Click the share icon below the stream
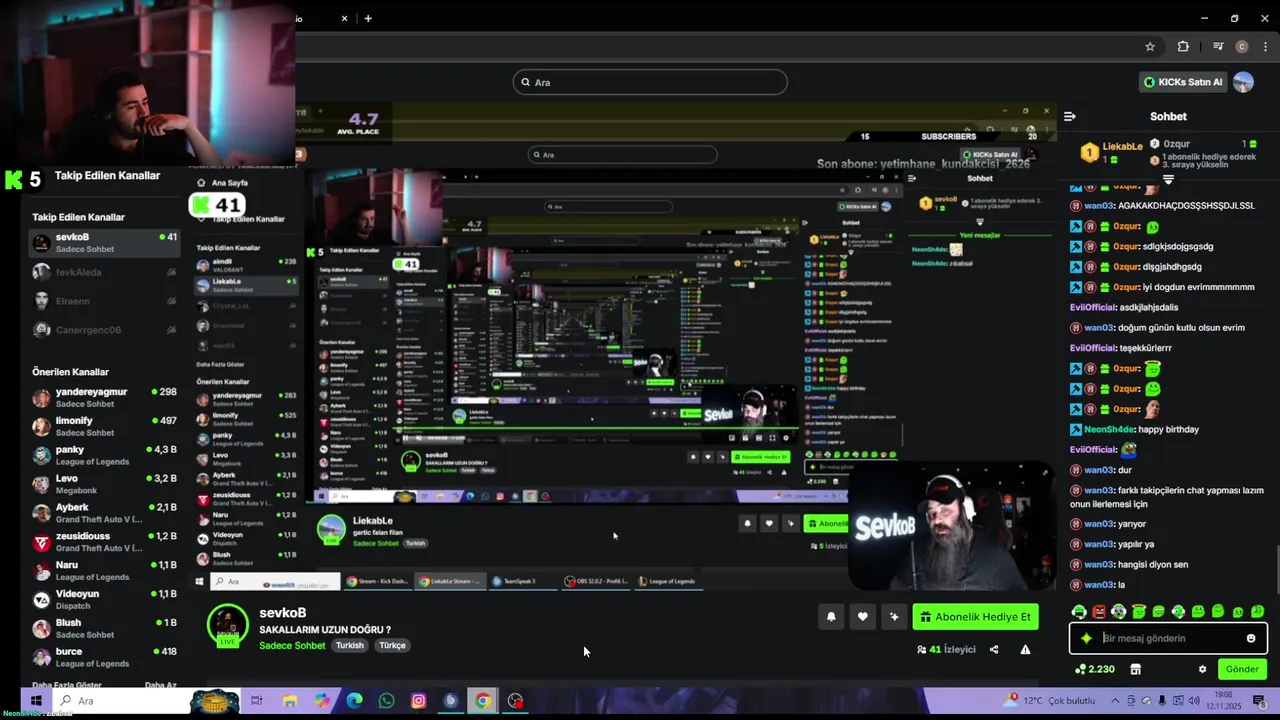1280x720 pixels. point(993,649)
